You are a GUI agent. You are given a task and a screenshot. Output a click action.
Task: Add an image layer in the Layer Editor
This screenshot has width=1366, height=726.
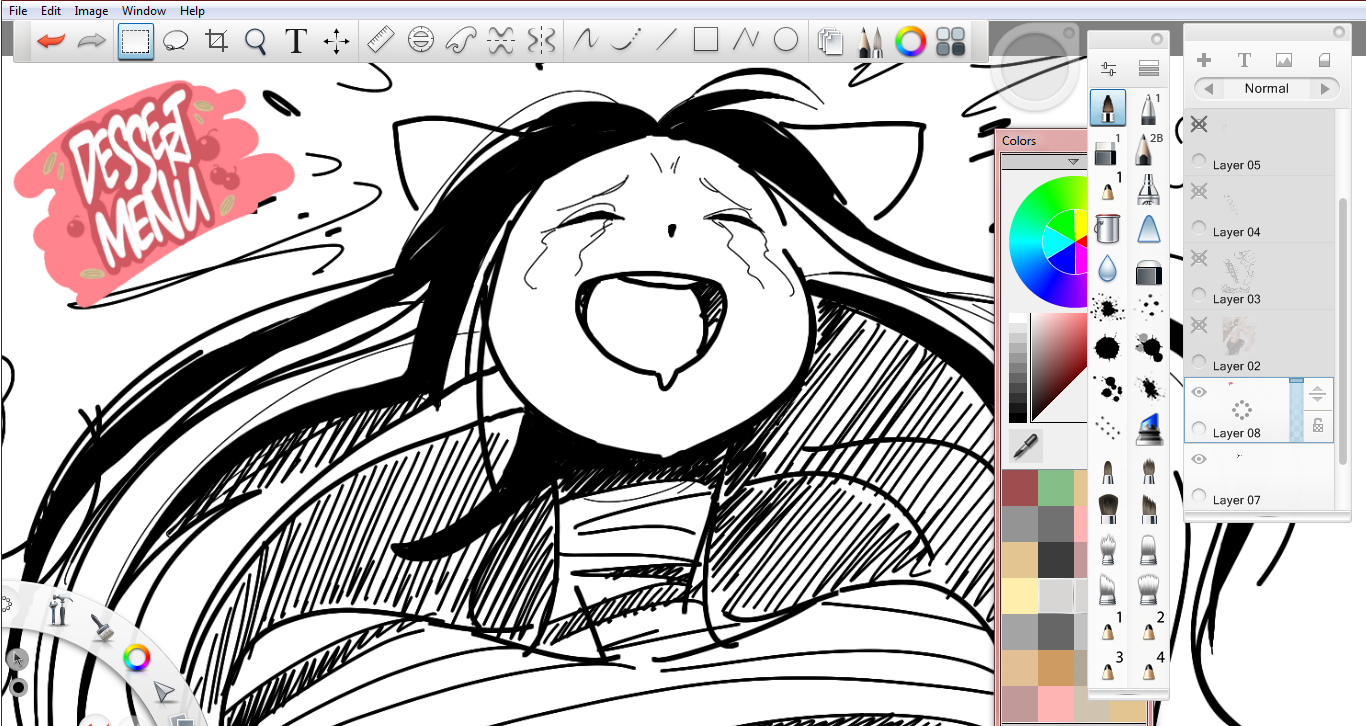coord(1284,61)
